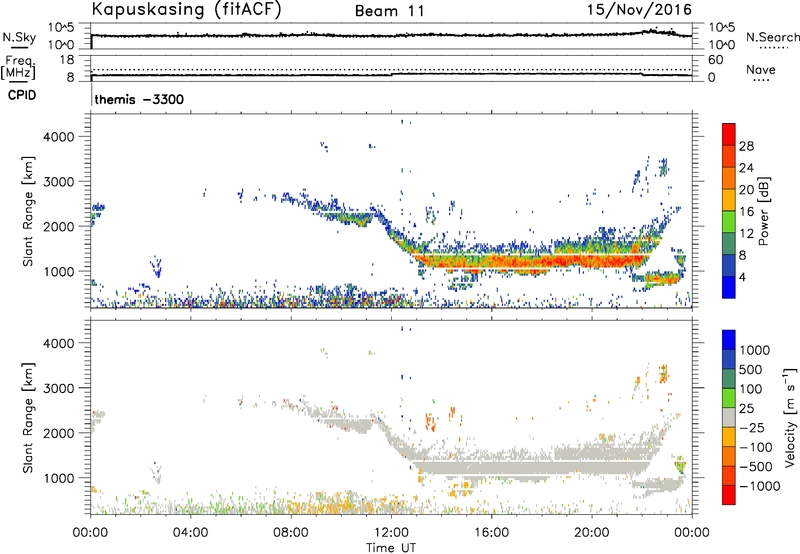Click the date '15/Nov/2016'
The image size is (800, 554).
click(639, 10)
